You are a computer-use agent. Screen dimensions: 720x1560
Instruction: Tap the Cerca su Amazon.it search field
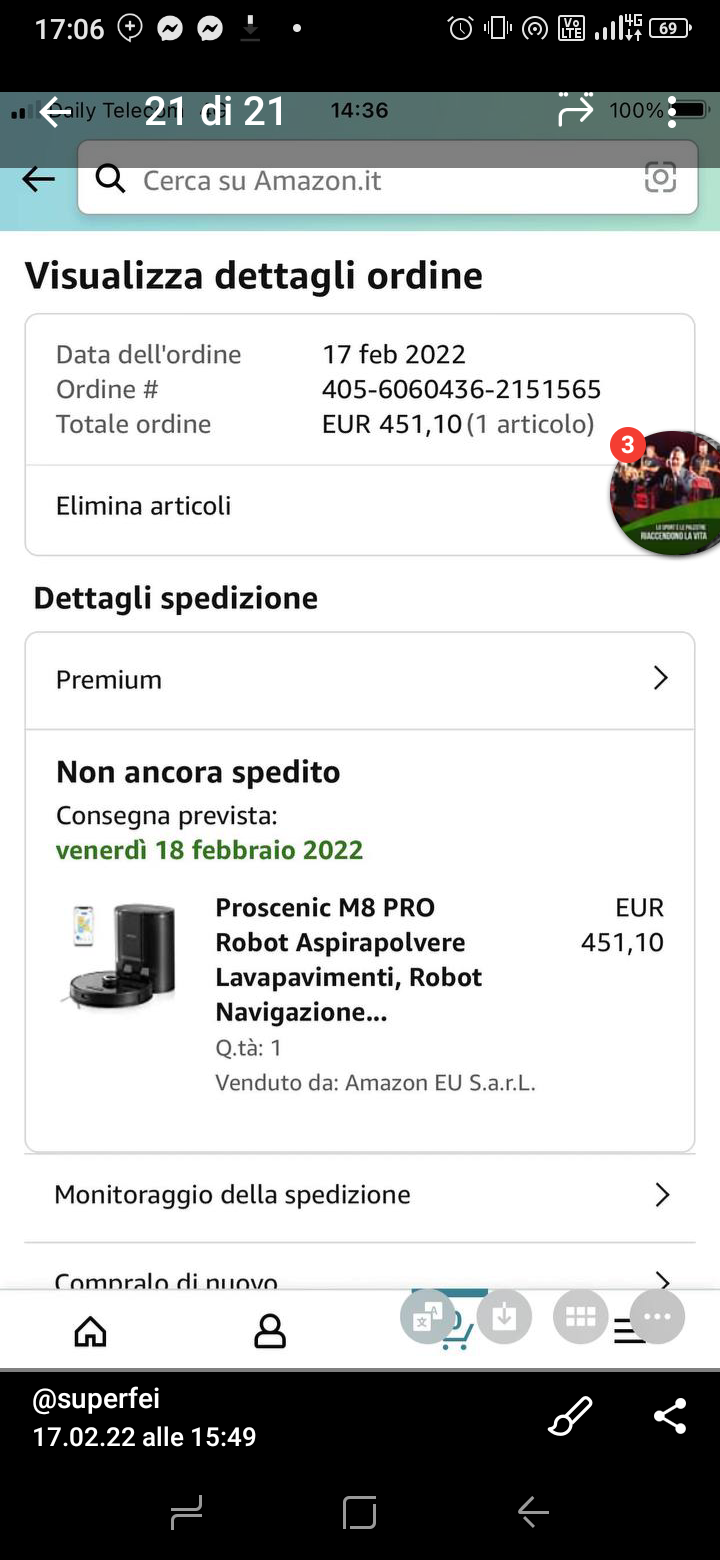coord(380,180)
